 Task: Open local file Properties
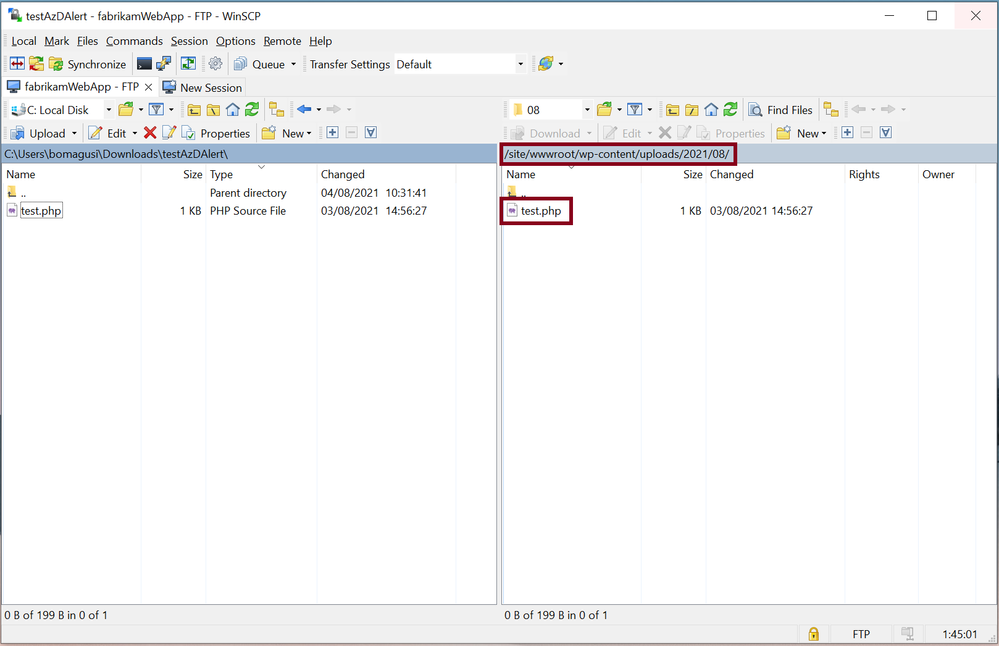pos(216,133)
